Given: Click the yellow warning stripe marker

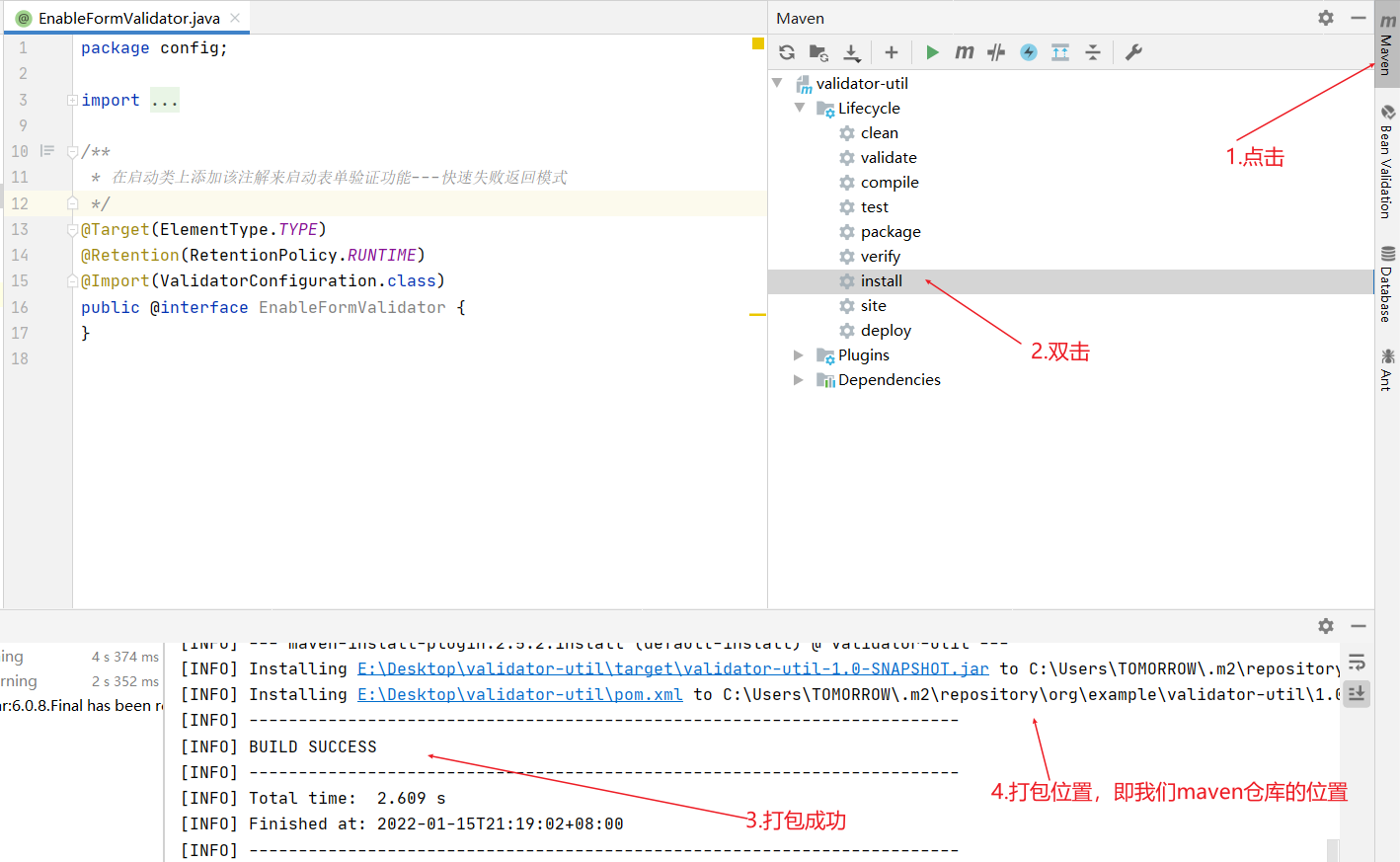Looking at the screenshot, I should 758,314.
